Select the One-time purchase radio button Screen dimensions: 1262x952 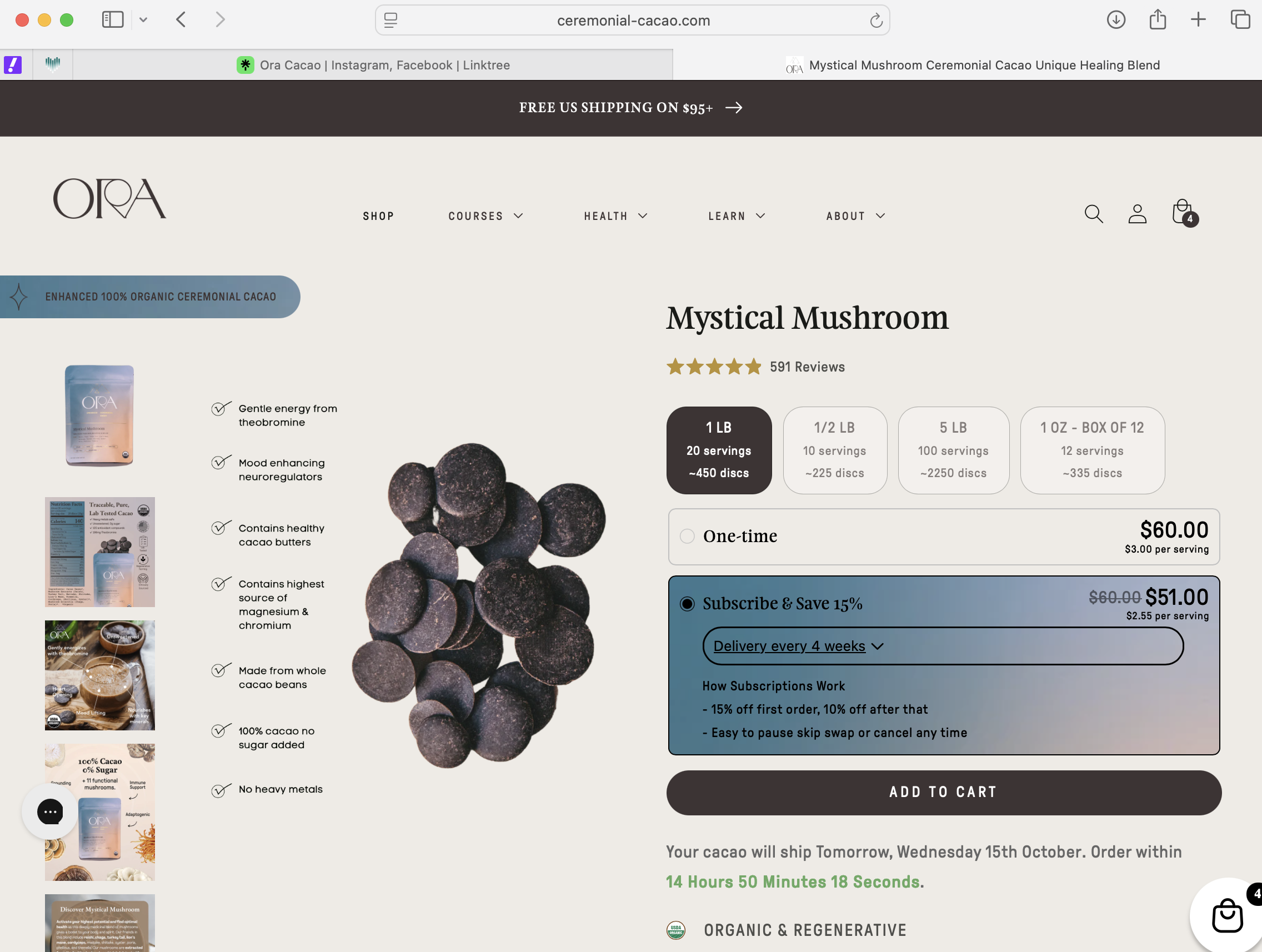point(687,536)
